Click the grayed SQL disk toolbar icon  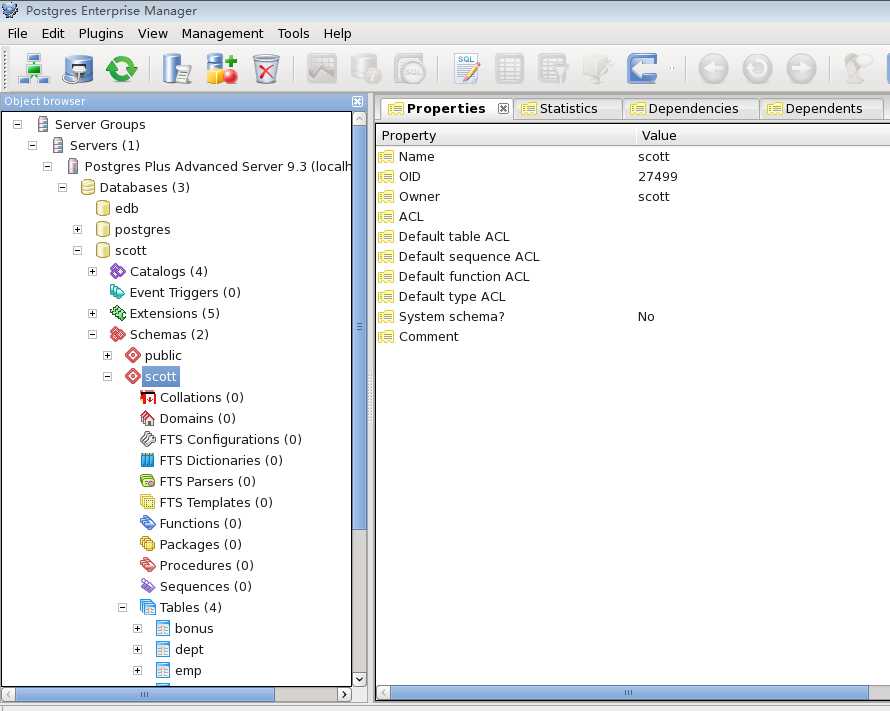click(409, 69)
